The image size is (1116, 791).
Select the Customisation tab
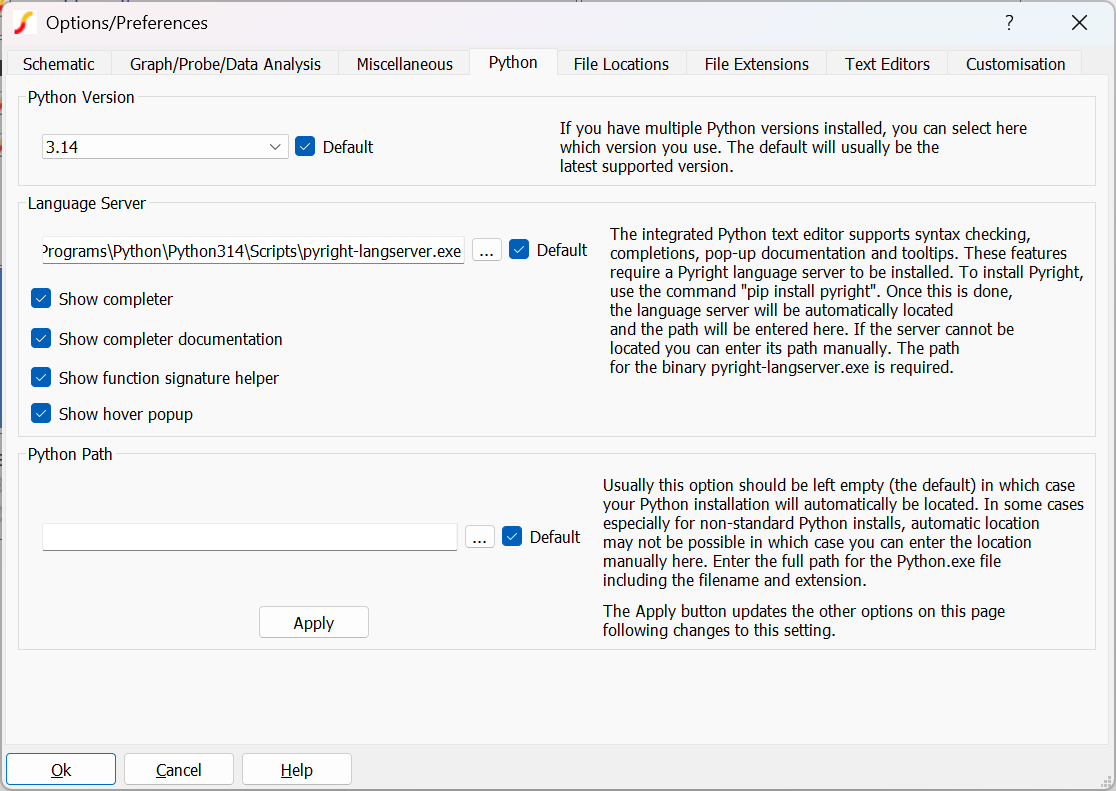click(x=1014, y=63)
